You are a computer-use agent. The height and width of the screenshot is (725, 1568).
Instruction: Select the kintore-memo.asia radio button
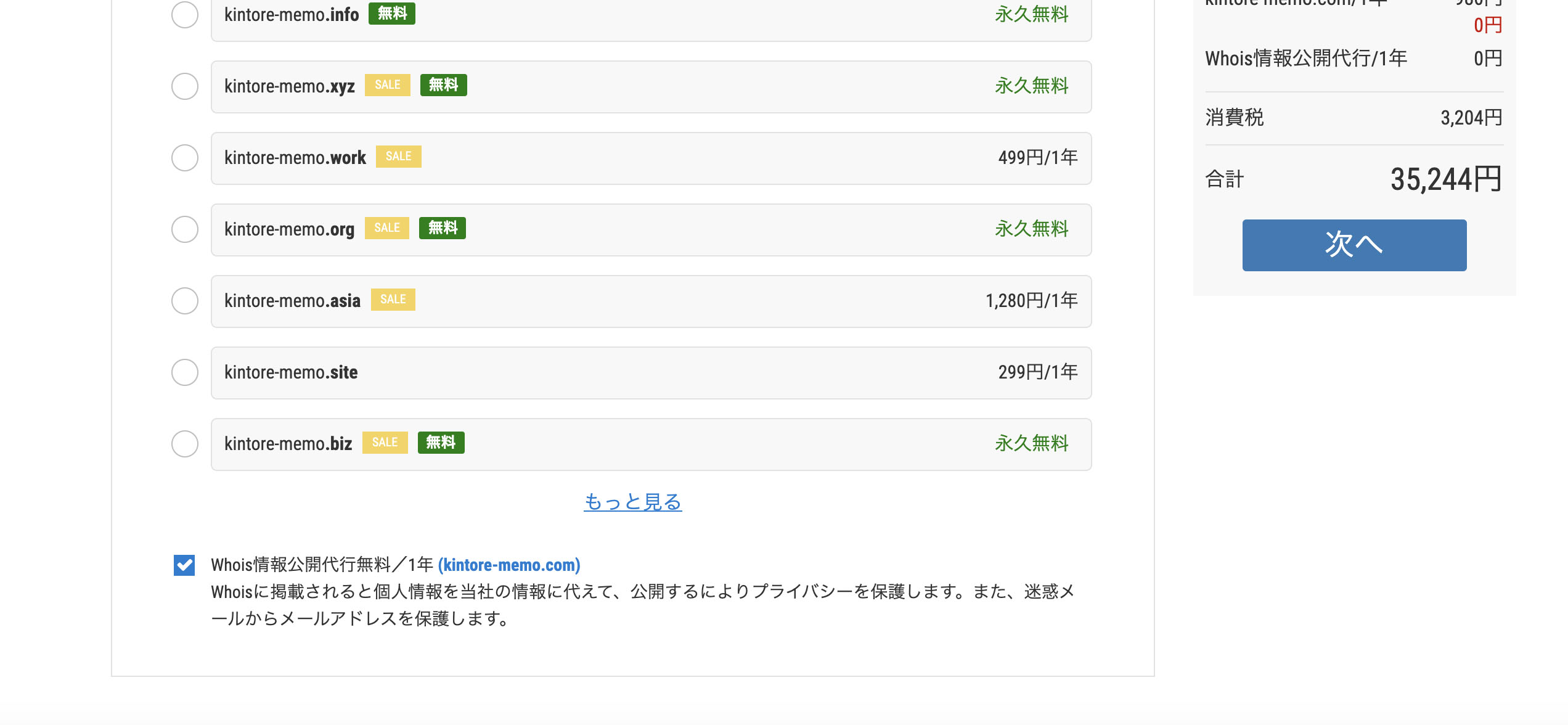pos(184,301)
